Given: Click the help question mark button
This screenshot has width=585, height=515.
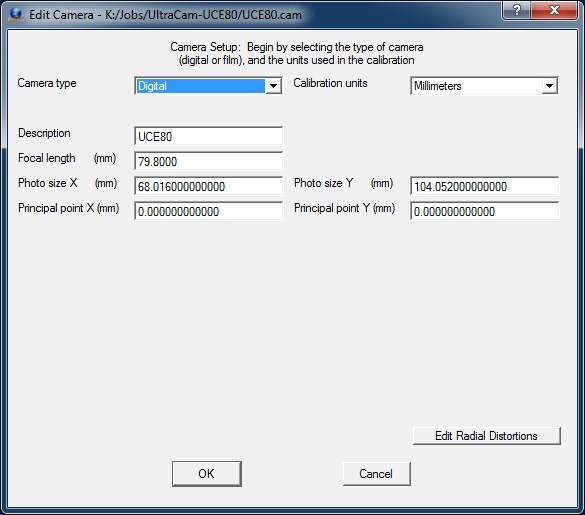Looking at the screenshot, I should tap(517, 10).
